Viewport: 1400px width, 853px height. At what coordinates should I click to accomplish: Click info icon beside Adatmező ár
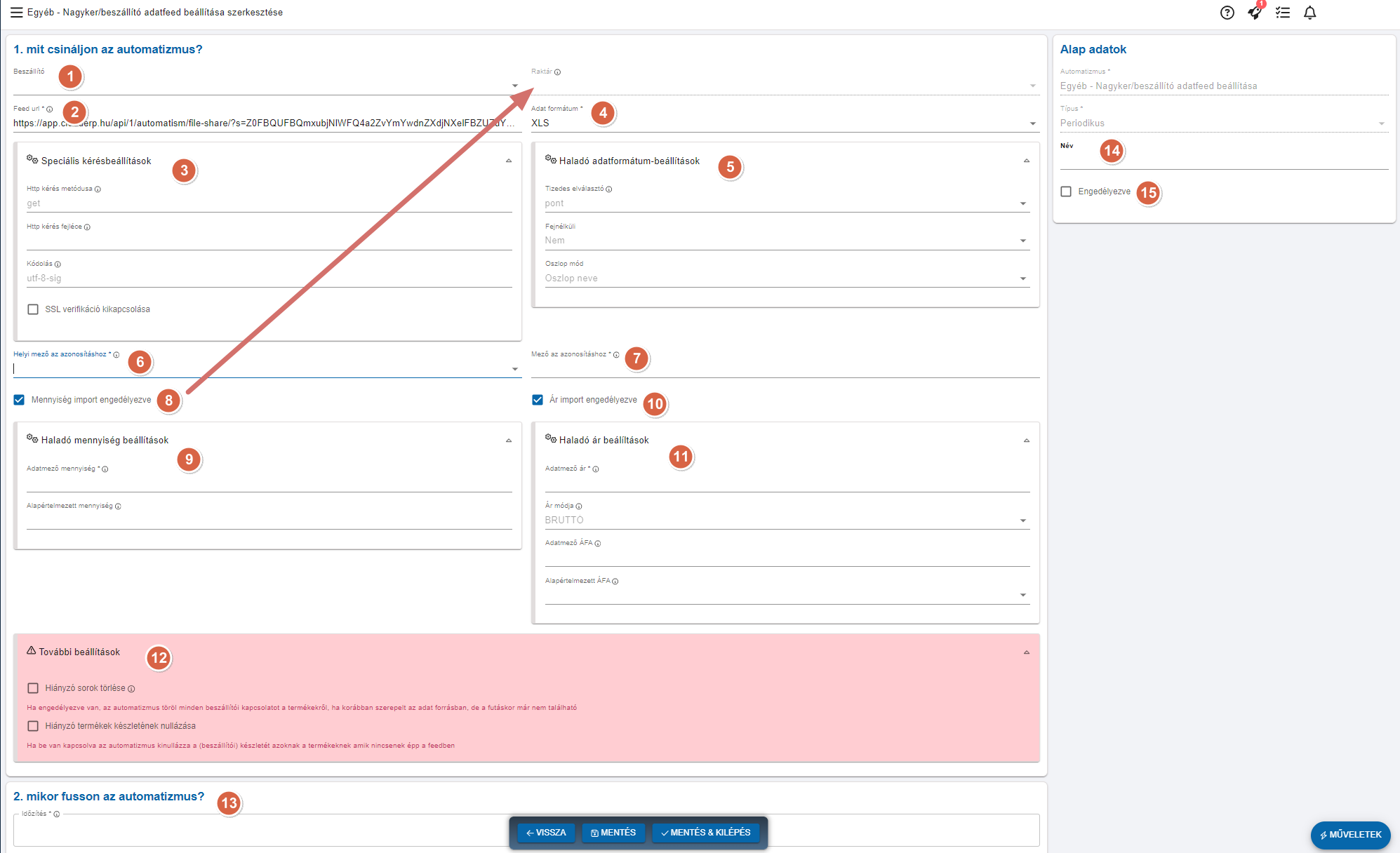596,469
